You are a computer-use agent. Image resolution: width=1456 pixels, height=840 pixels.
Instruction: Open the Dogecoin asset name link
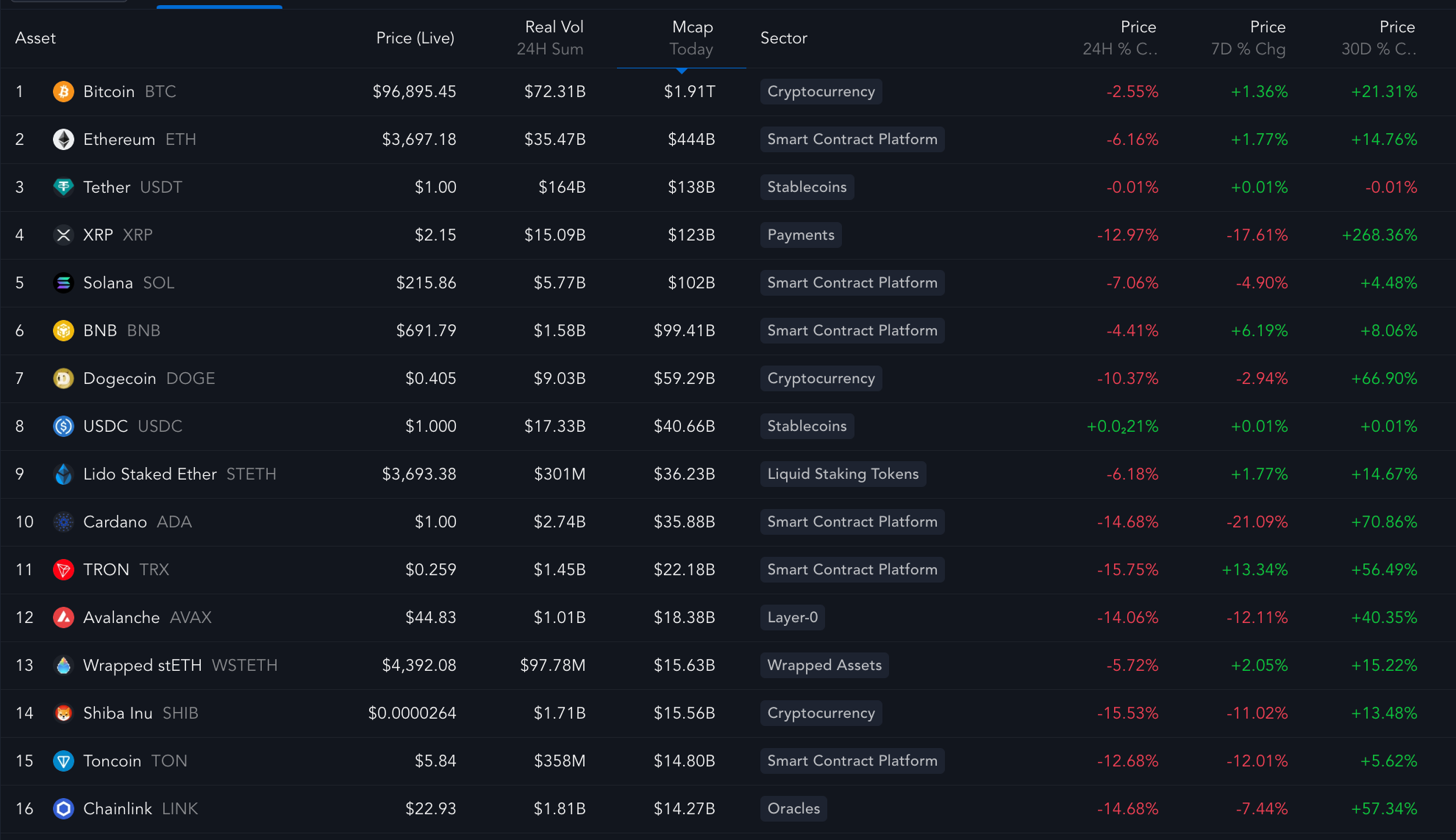coord(120,379)
